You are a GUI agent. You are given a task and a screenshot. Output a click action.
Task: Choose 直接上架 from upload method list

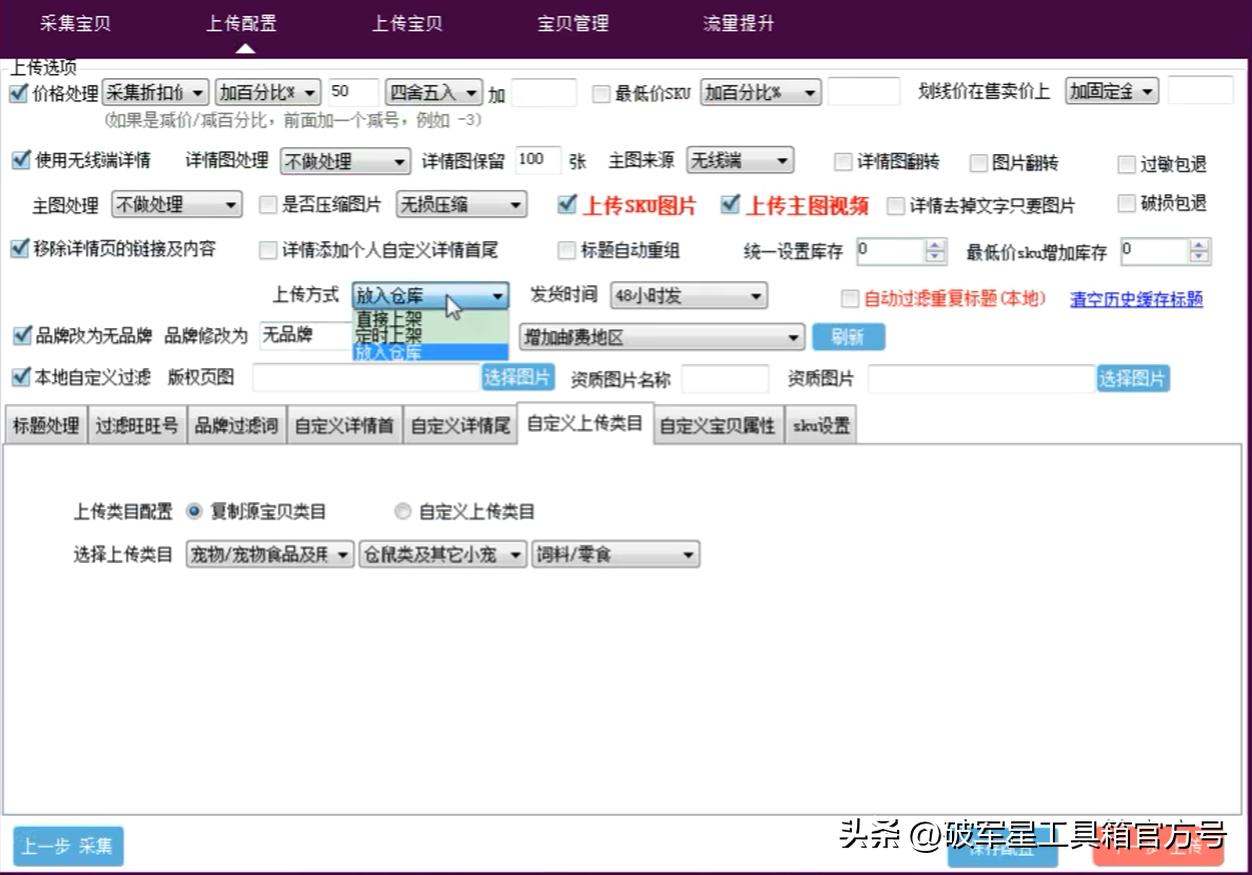click(389, 319)
